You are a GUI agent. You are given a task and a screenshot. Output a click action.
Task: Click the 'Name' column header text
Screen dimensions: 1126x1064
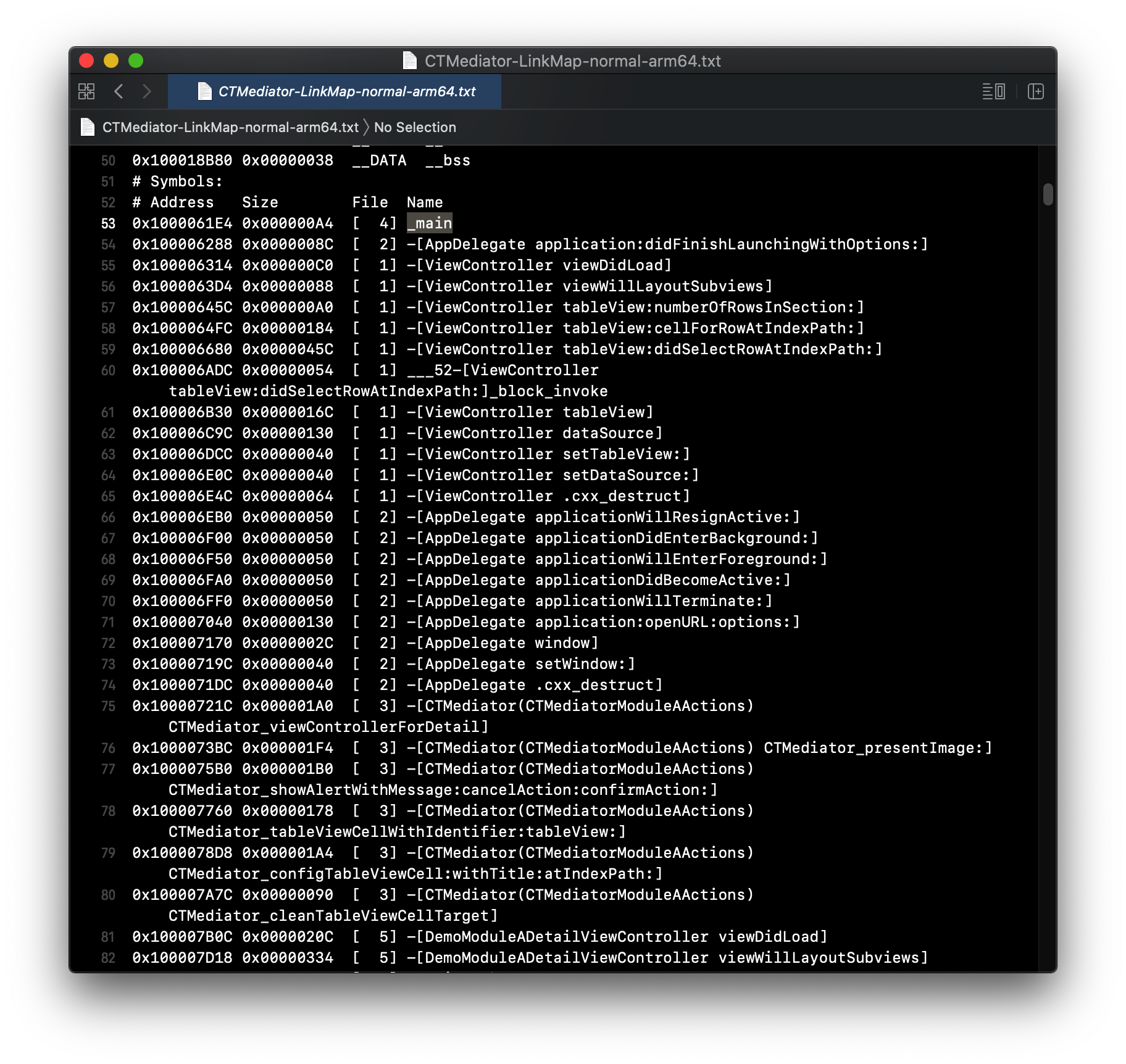(425, 202)
